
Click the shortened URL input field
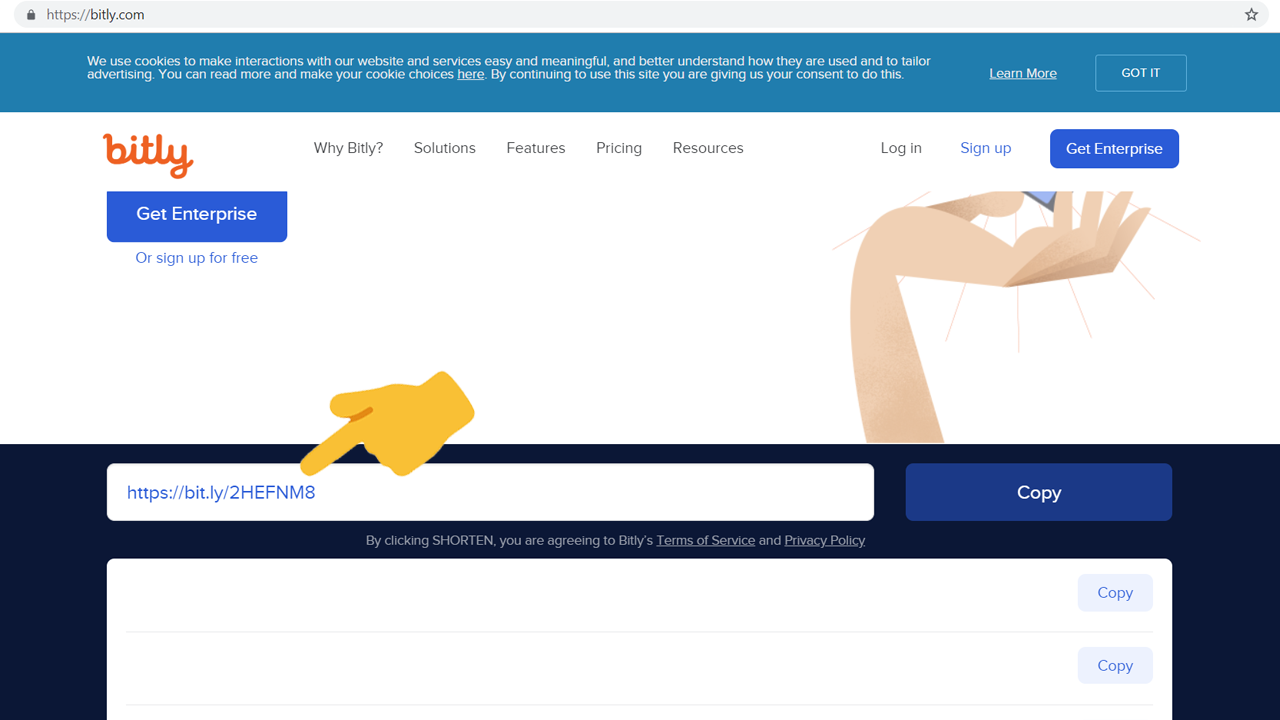(x=490, y=492)
